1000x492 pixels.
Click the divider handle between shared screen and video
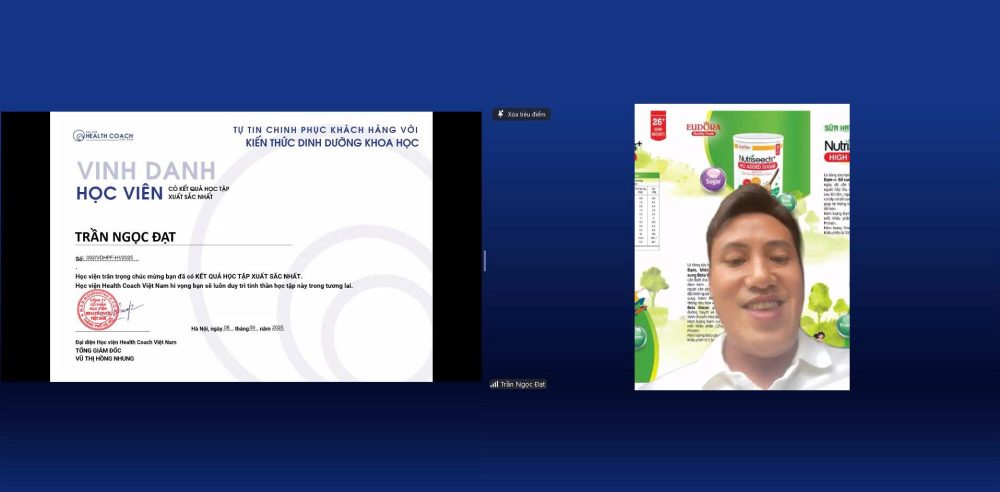[x=485, y=260]
